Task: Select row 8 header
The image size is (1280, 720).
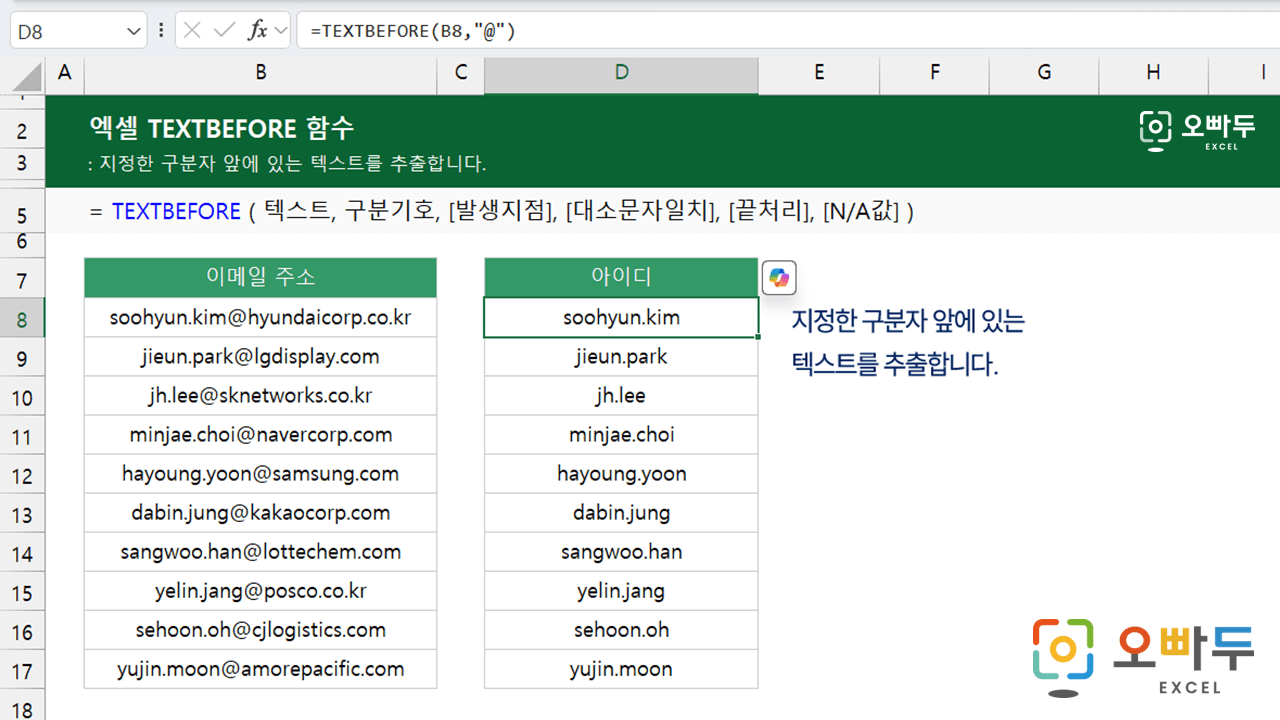Action: [x=22, y=320]
